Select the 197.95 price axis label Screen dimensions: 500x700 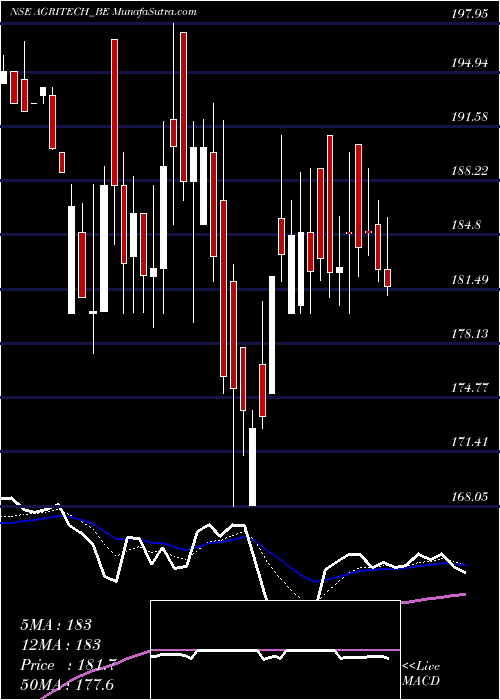click(469, 13)
